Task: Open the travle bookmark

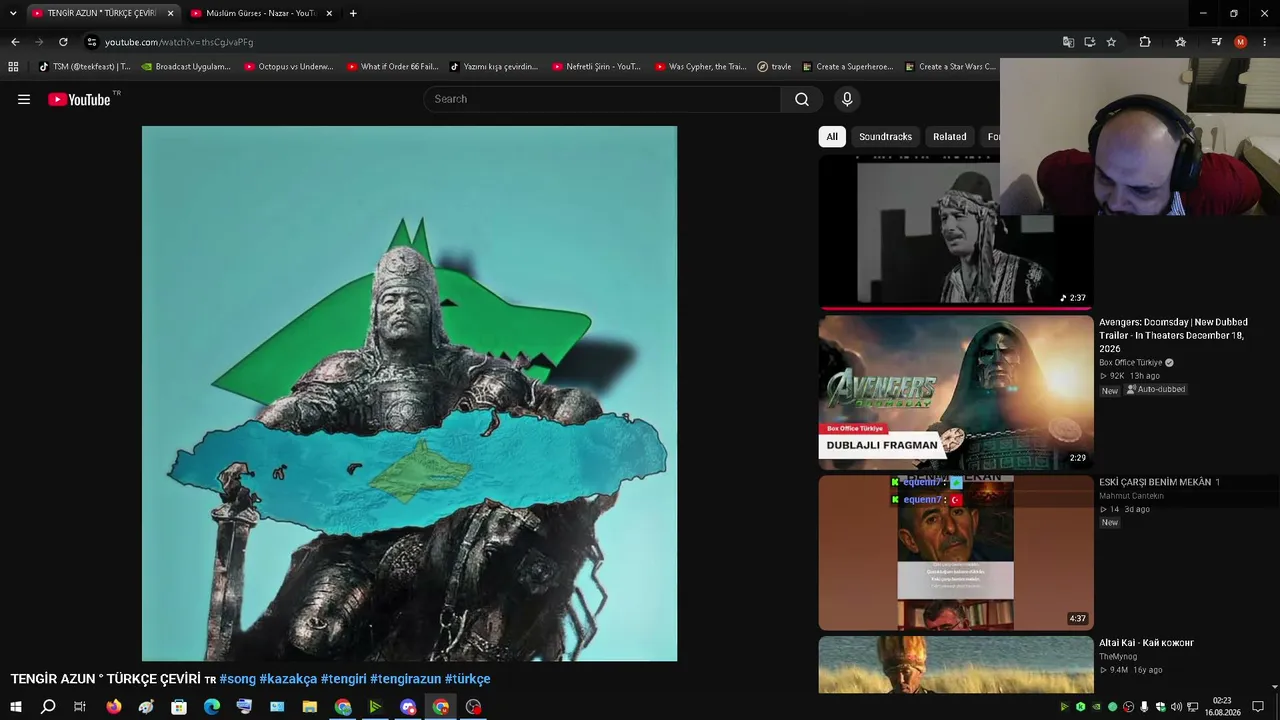Action: pos(774,67)
